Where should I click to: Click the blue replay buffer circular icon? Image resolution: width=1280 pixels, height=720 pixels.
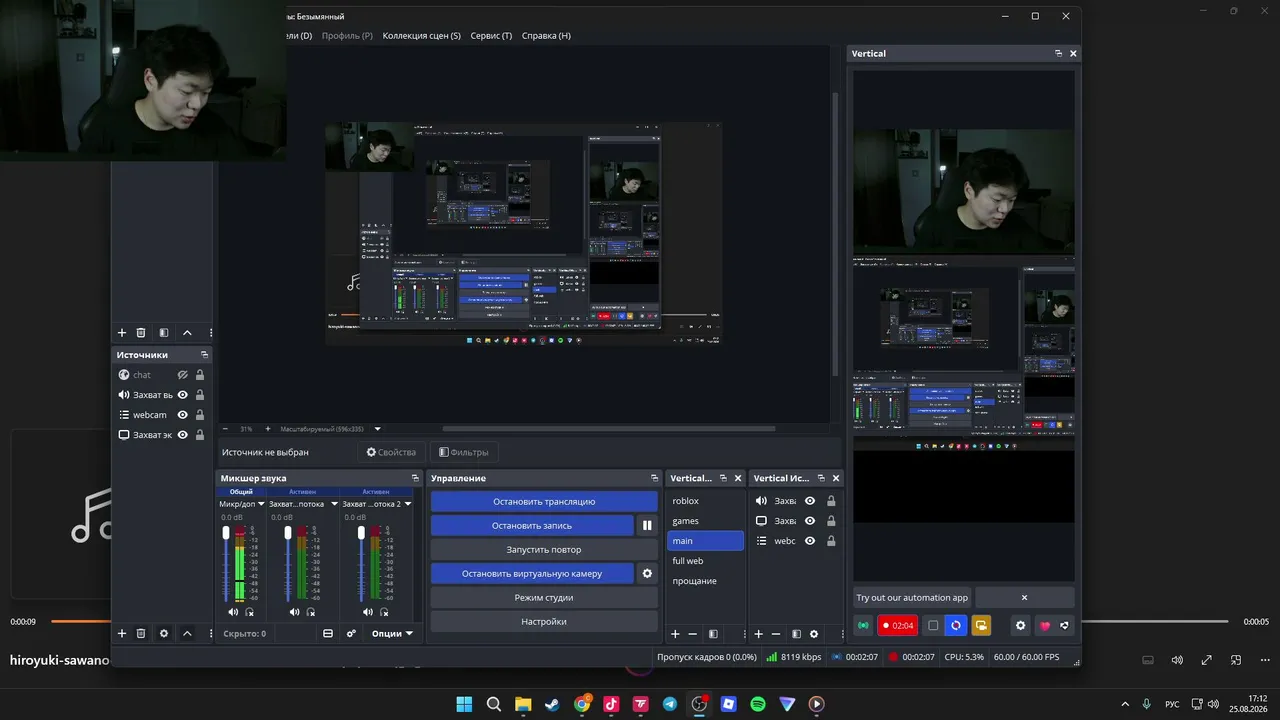pyautogui.click(x=956, y=626)
